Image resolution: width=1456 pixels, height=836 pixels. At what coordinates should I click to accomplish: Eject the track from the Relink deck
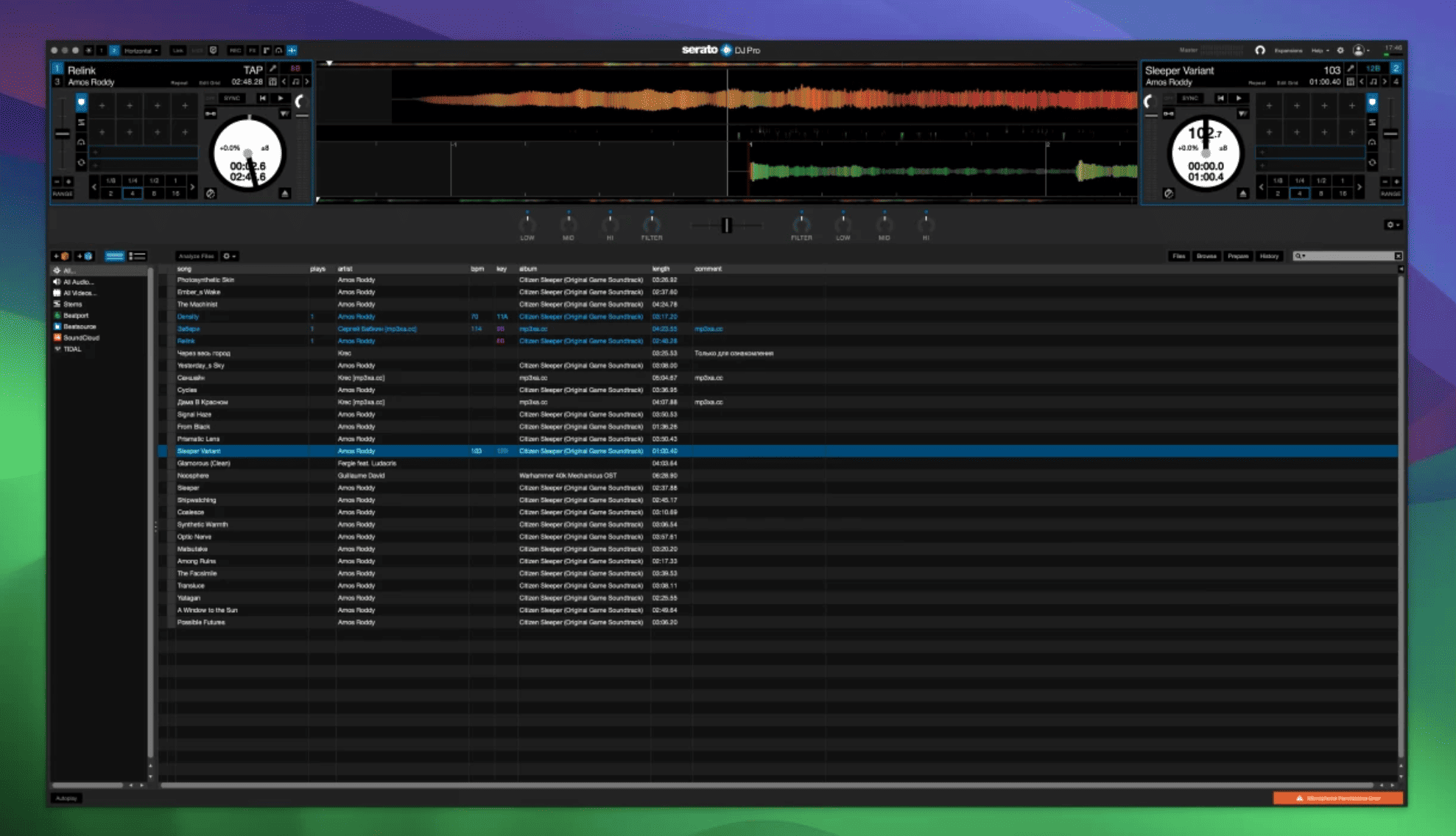click(x=284, y=194)
